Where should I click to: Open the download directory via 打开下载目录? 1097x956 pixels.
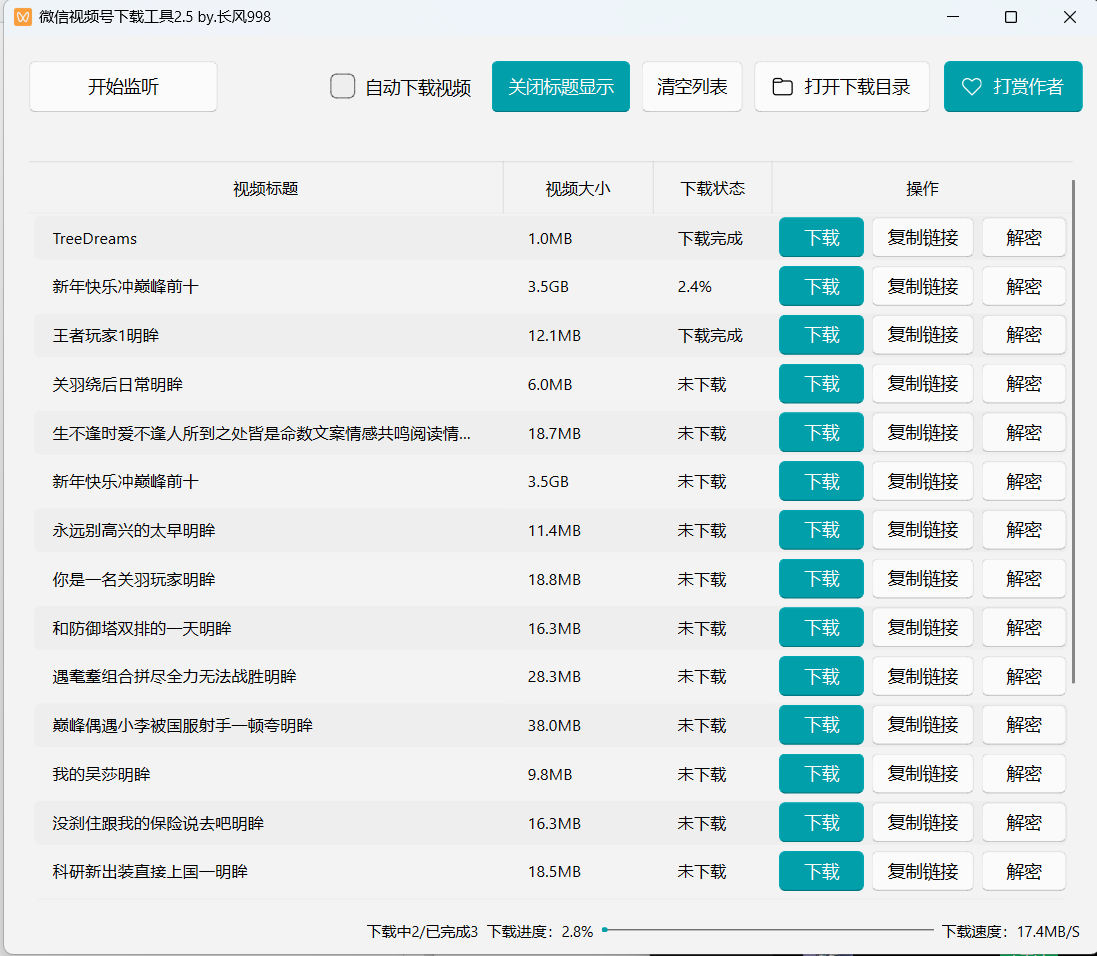click(x=841, y=87)
